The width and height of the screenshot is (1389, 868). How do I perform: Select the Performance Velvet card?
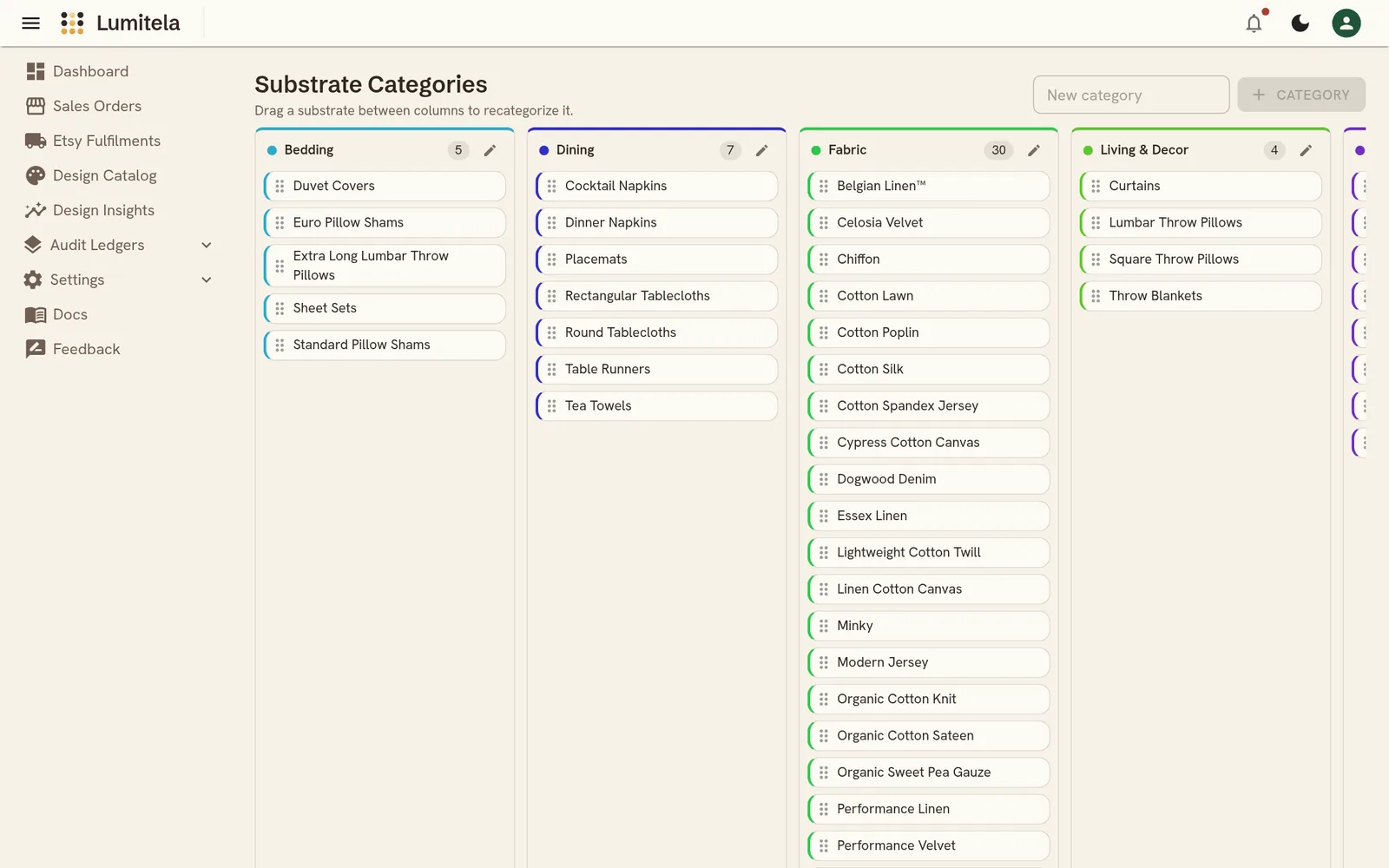pyautogui.click(x=928, y=845)
